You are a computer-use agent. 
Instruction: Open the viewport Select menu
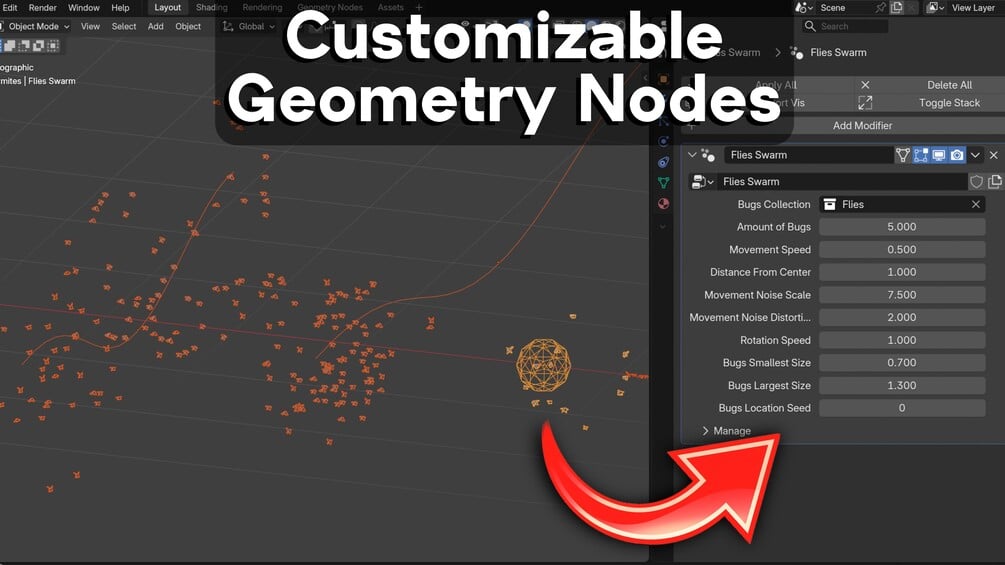click(x=124, y=26)
